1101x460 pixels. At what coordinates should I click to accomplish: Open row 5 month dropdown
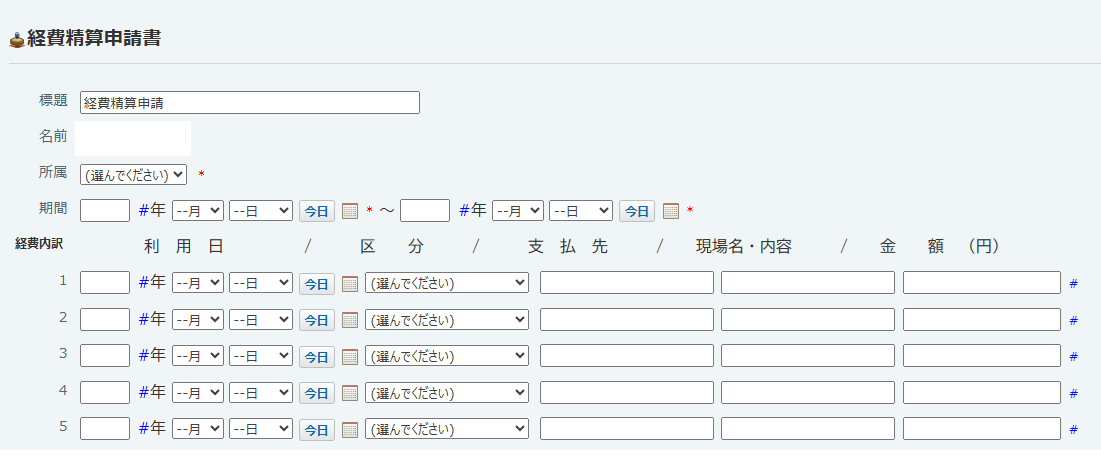(197, 429)
